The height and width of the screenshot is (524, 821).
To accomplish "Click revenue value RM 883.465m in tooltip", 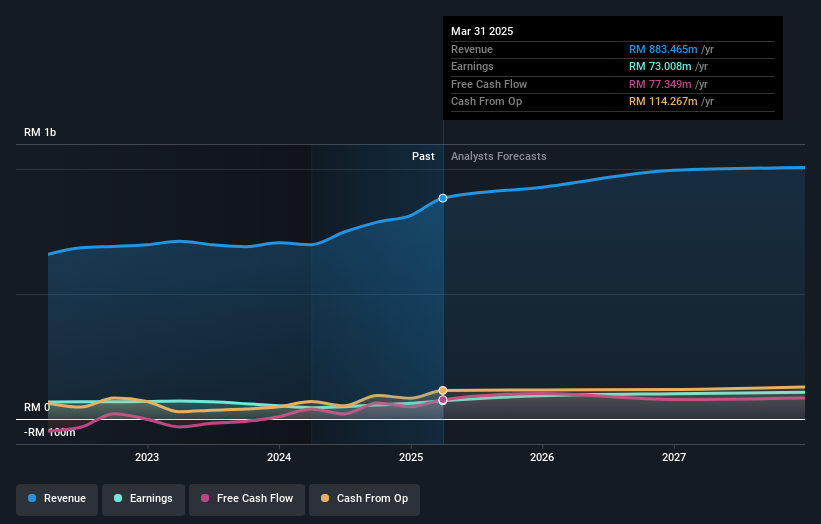I will [x=663, y=49].
